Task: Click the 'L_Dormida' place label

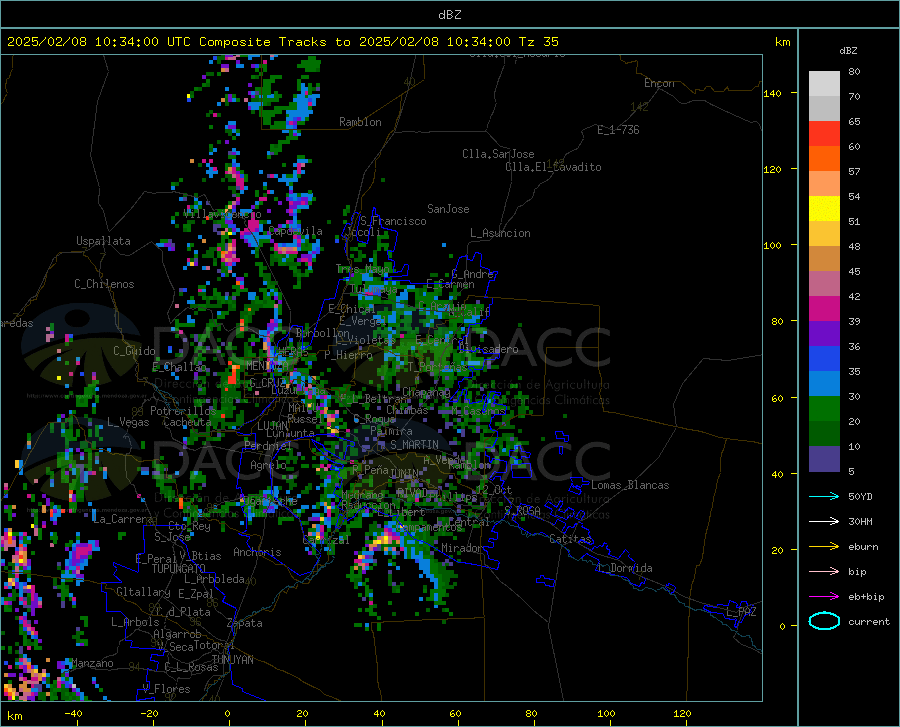Action: point(624,568)
